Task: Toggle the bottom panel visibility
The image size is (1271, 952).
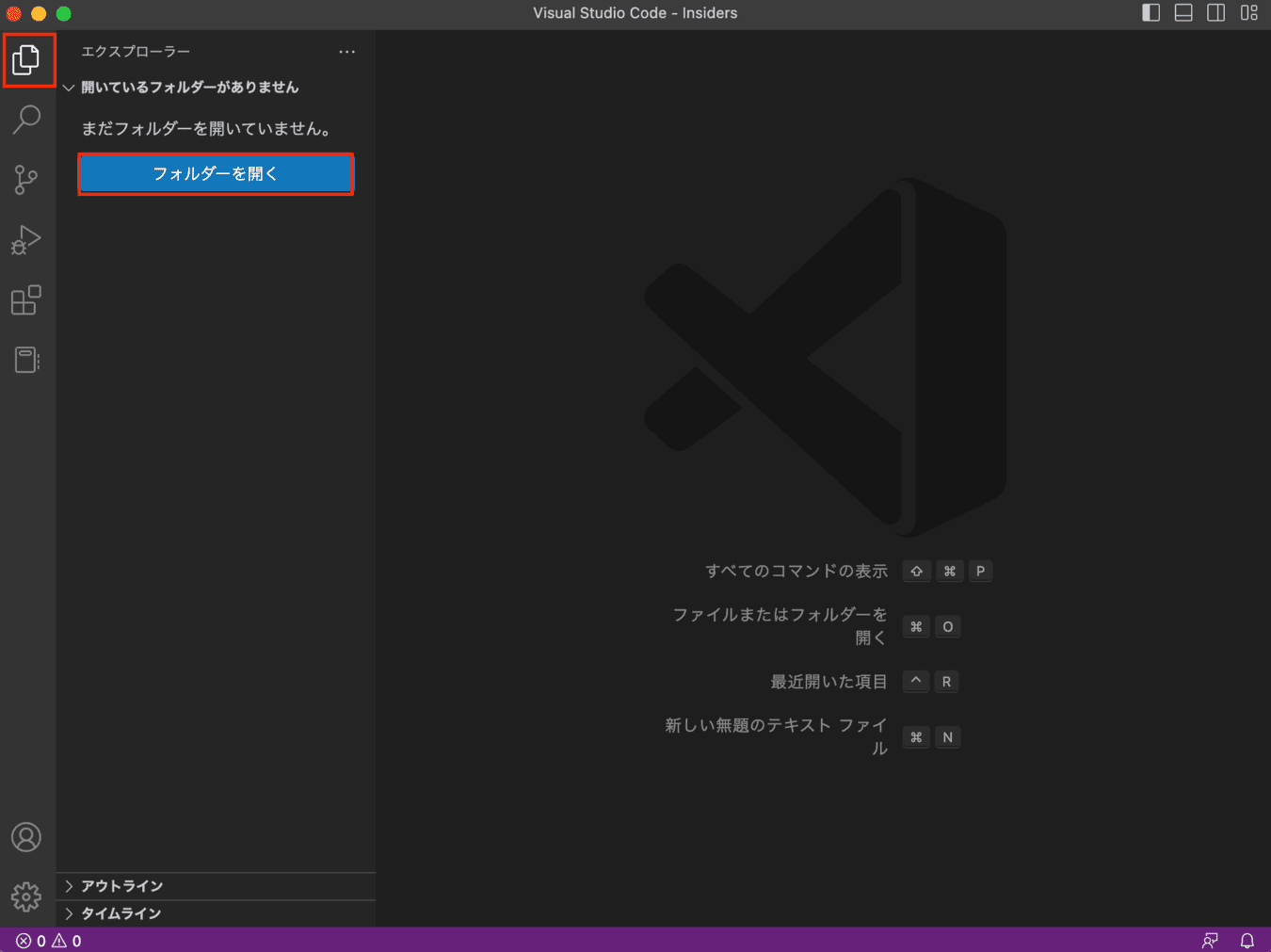Action: tap(1183, 13)
